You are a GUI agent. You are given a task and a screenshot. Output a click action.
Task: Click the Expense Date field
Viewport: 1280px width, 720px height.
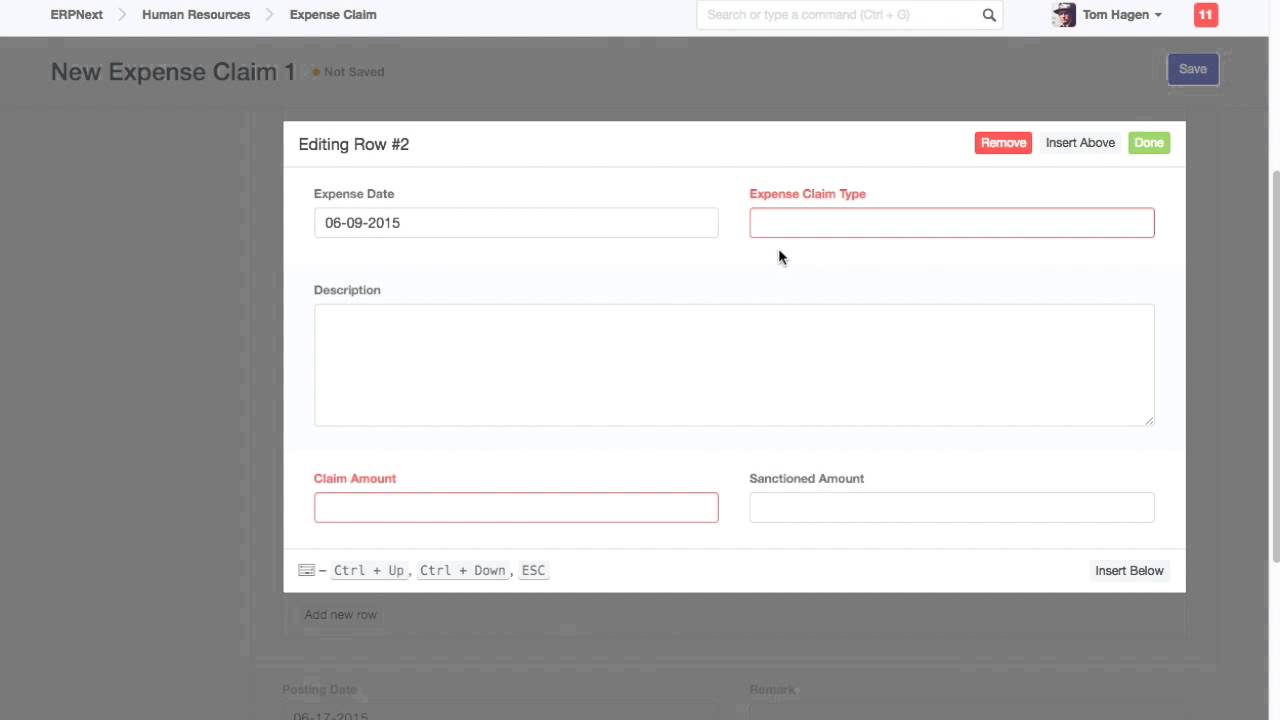516,222
